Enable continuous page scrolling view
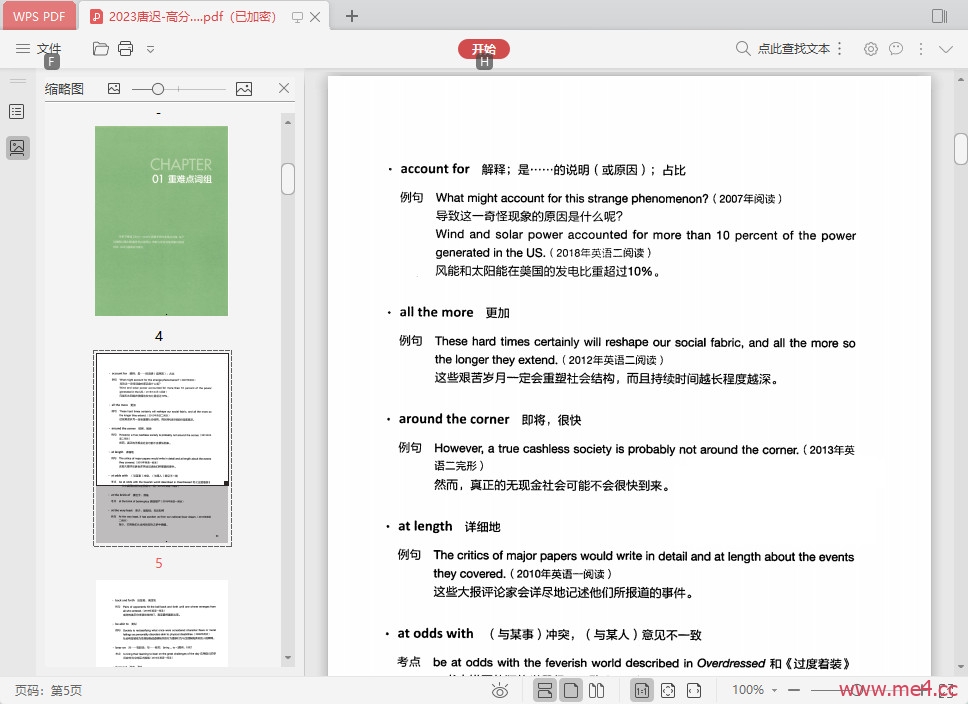The image size is (968, 704). [544, 690]
